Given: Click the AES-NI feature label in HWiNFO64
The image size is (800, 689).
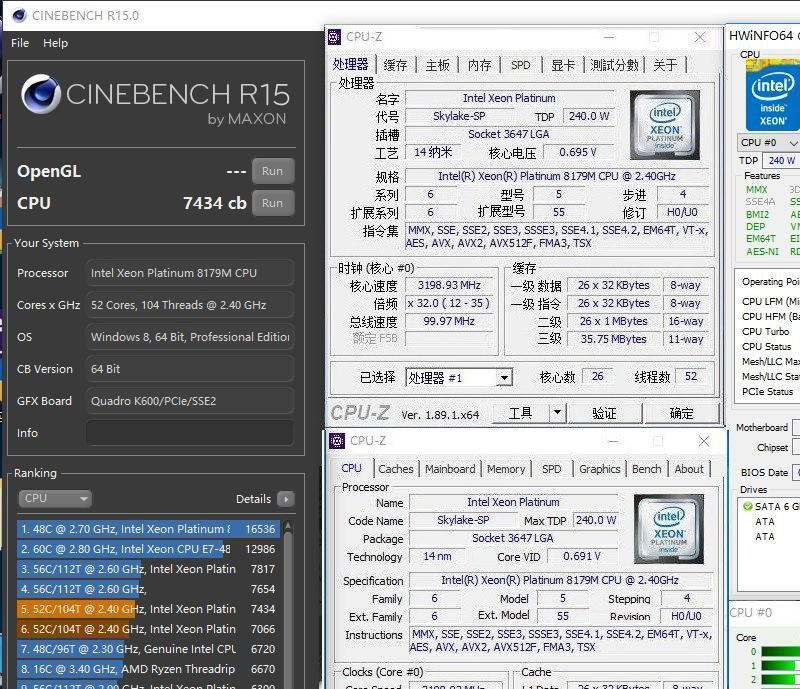Looking at the screenshot, I should [762, 251].
